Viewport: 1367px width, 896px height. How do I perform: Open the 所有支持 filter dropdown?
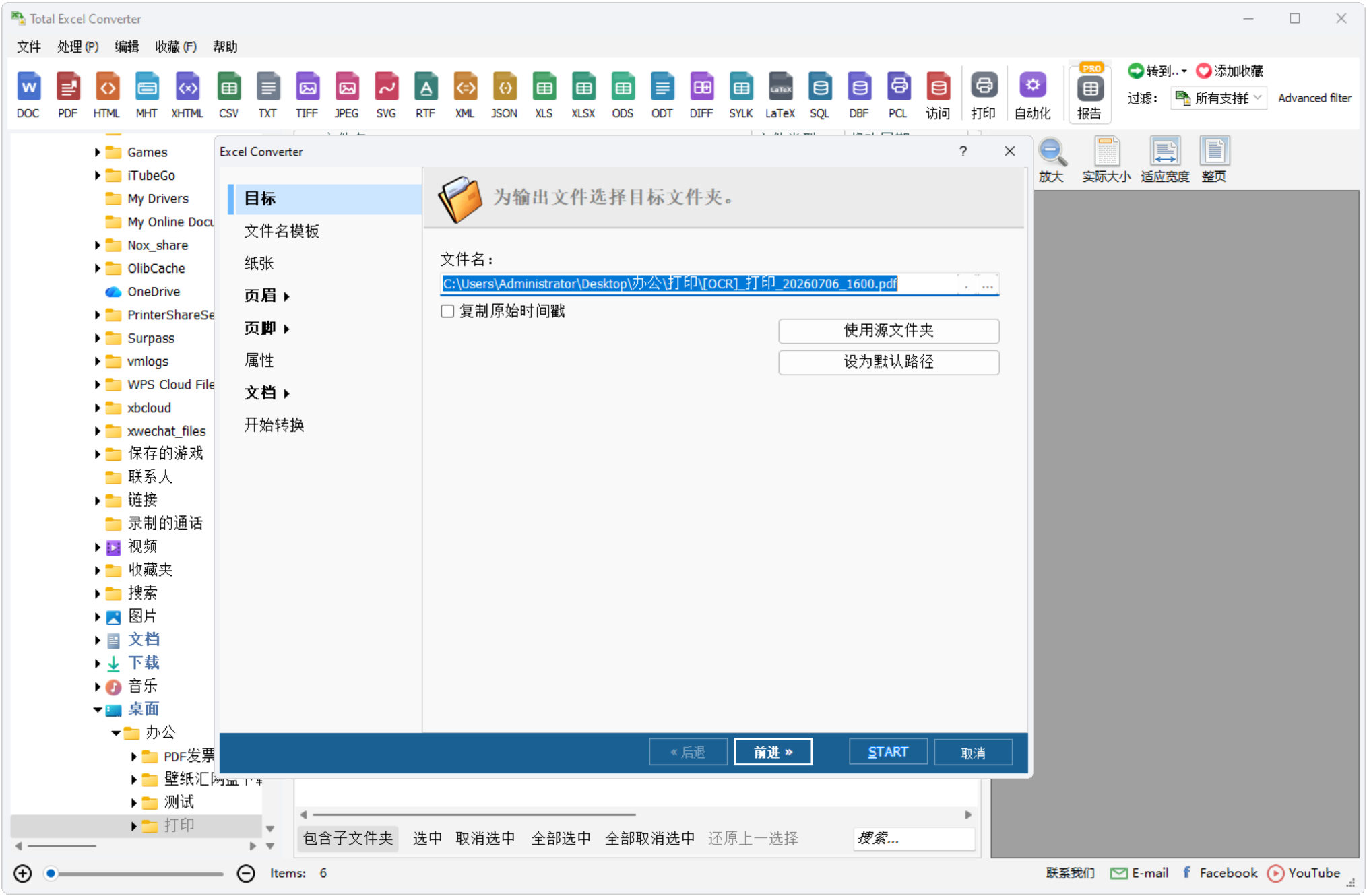tap(1218, 98)
